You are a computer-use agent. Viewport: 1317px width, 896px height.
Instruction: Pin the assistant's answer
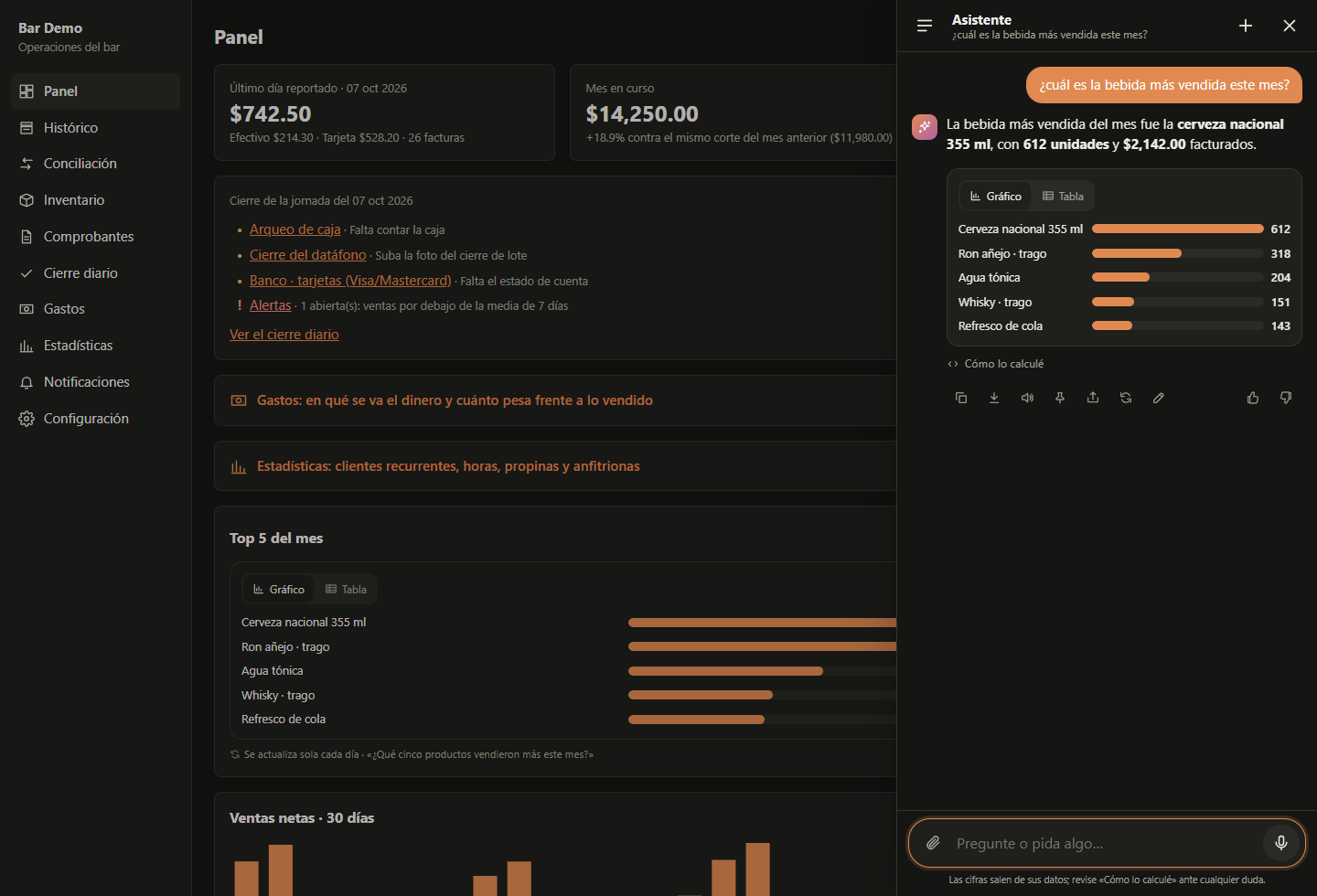[x=1060, y=398]
